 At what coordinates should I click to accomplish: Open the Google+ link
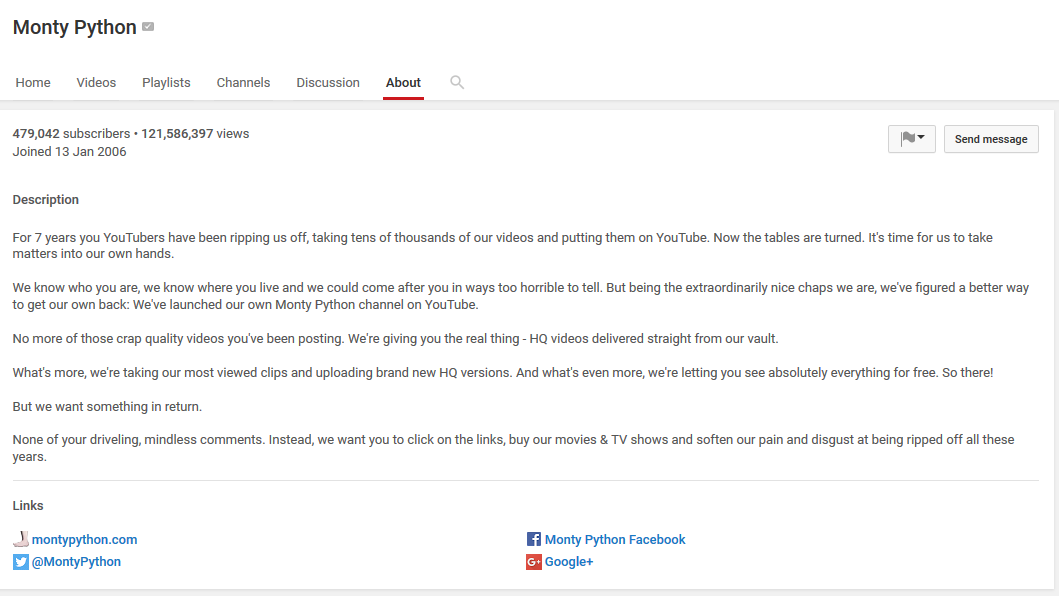point(569,562)
